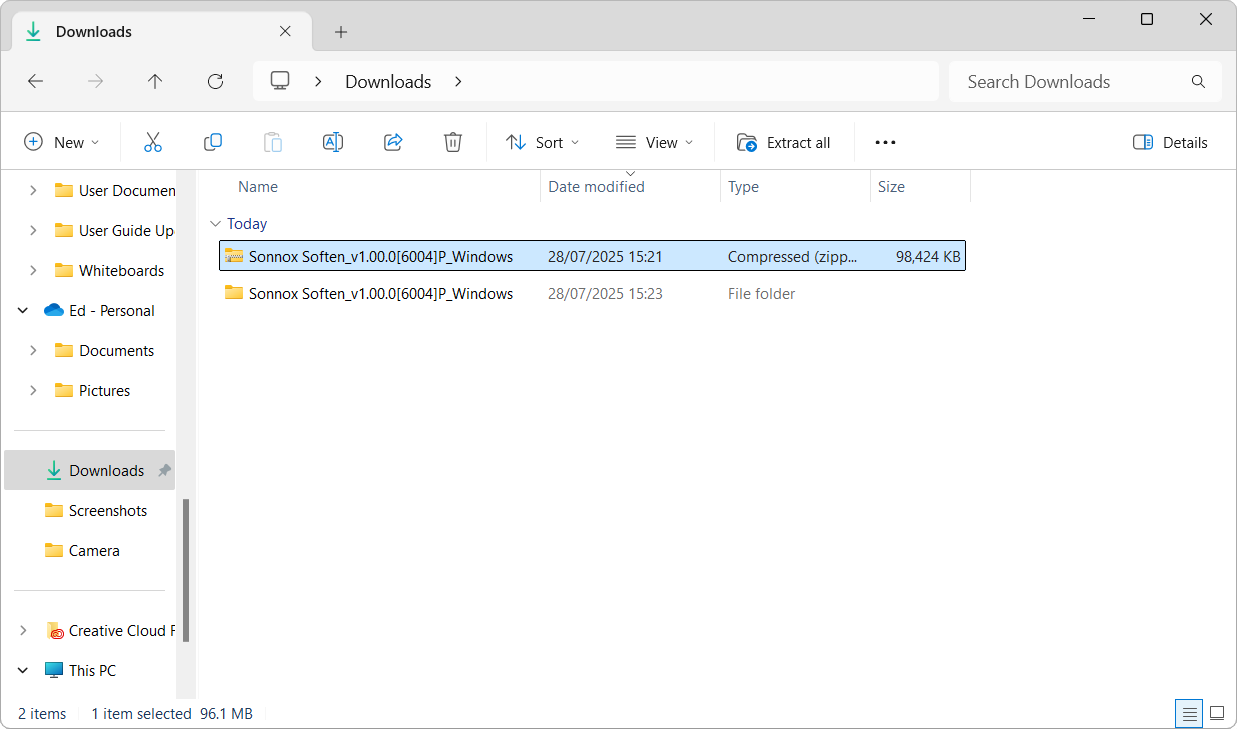The height and width of the screenshot is (729, 1237).
Task: Click the File folder icon of Sonnox Soften
Action: coord(234,293)
